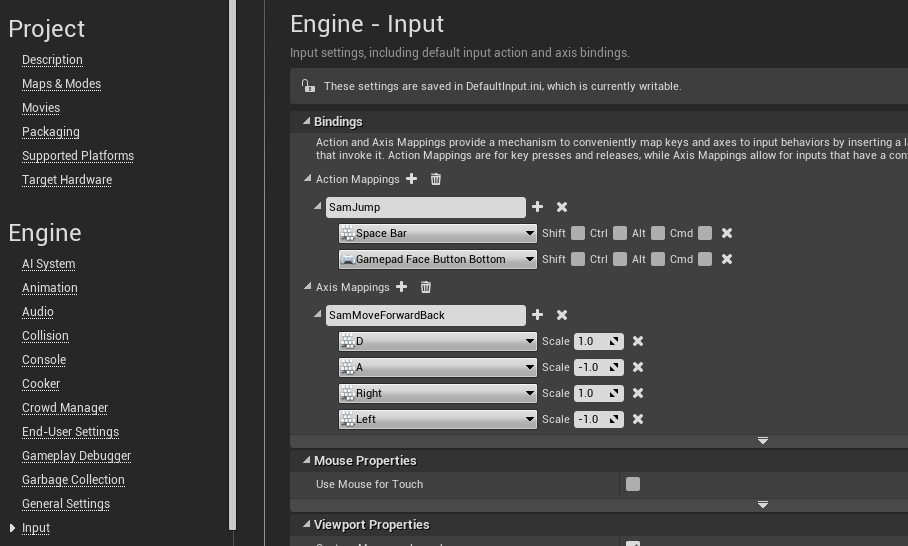Click the SamMoveForwardBack name field
The height and width of the screenshot is (546, 908).
click(425, 315)
